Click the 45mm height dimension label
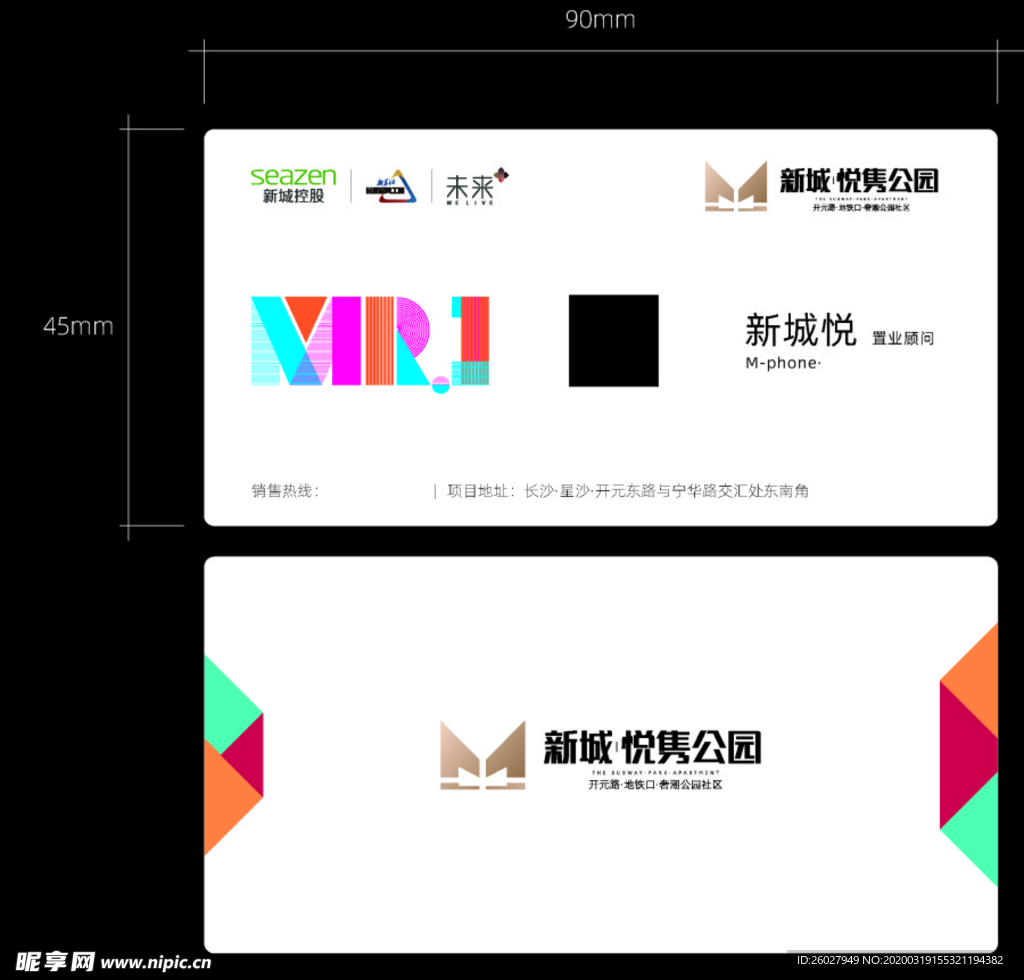Viewport: 1024px width, 980px height. 78,326
